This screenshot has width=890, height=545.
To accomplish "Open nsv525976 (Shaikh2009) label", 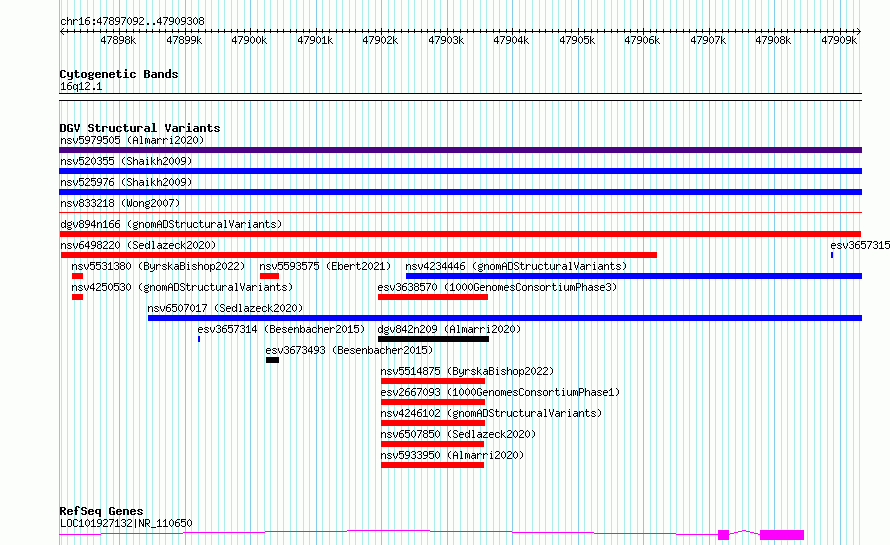I will click(126, 182).
